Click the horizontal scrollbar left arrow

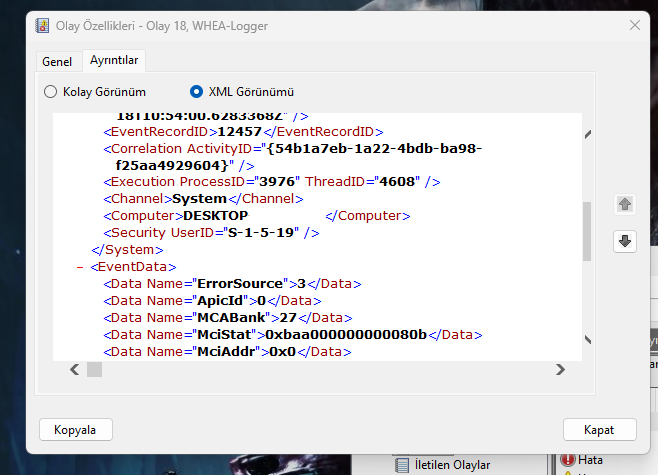(75, 370)
